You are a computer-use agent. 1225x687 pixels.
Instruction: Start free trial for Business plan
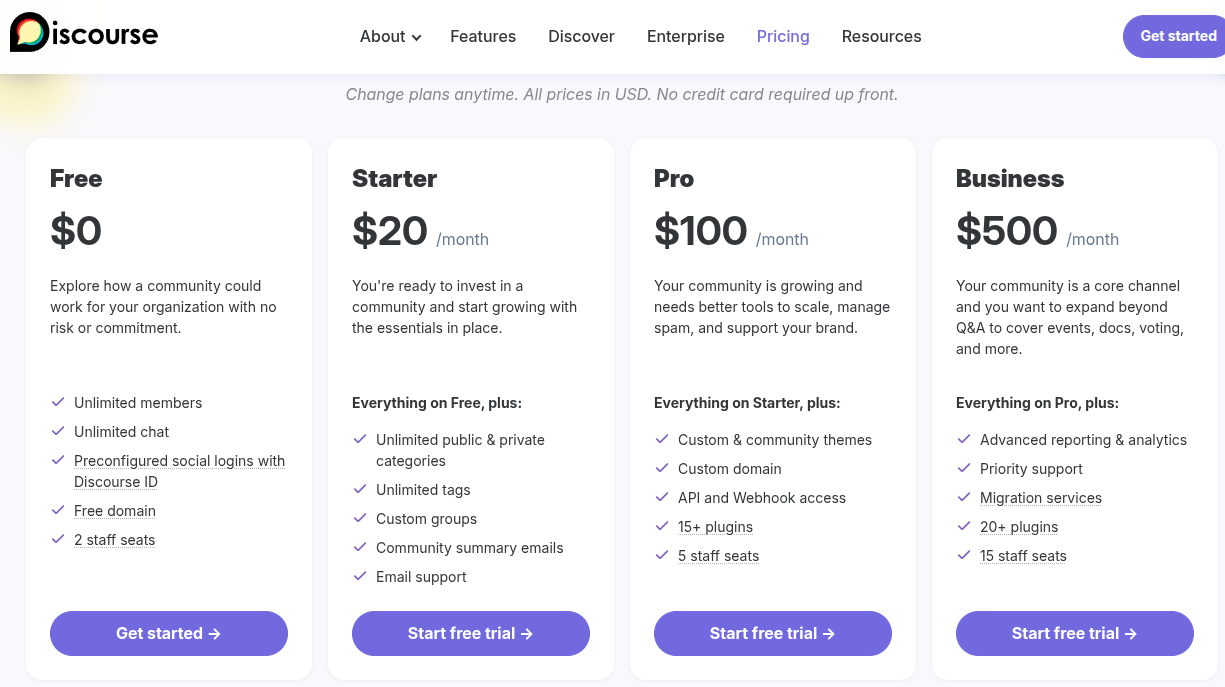(1075, 633)
